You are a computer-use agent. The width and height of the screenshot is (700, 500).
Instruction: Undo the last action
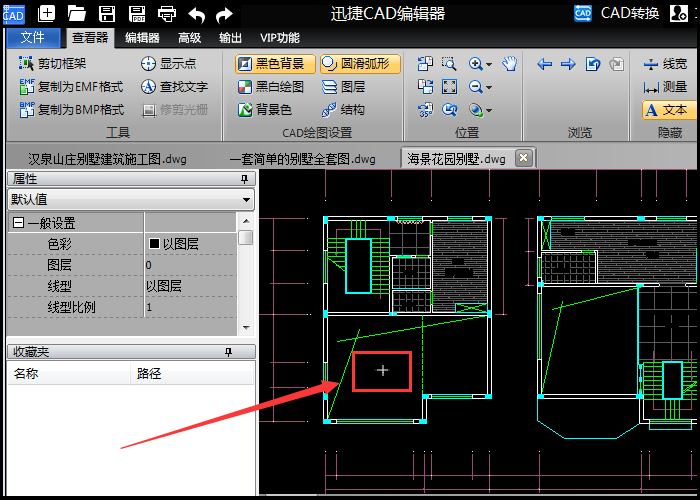tap(196, 14)
